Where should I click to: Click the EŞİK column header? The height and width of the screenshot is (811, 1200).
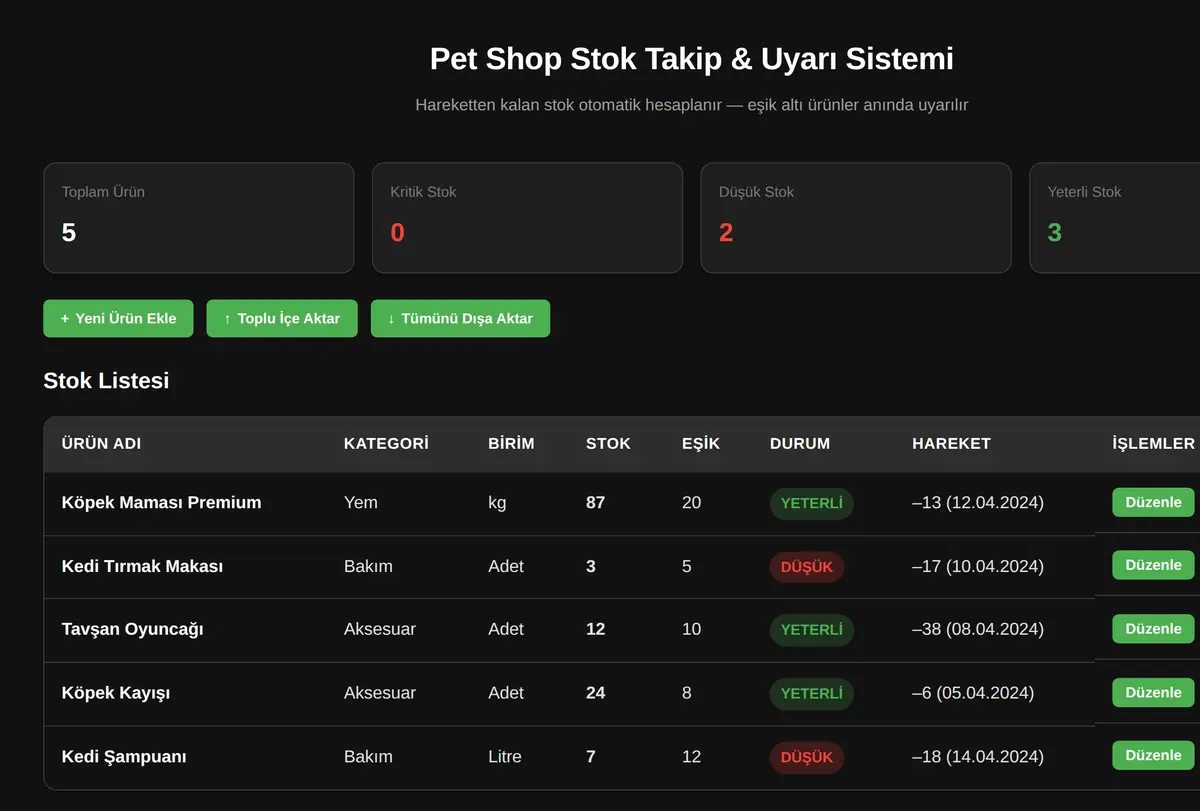pos(701,444)
